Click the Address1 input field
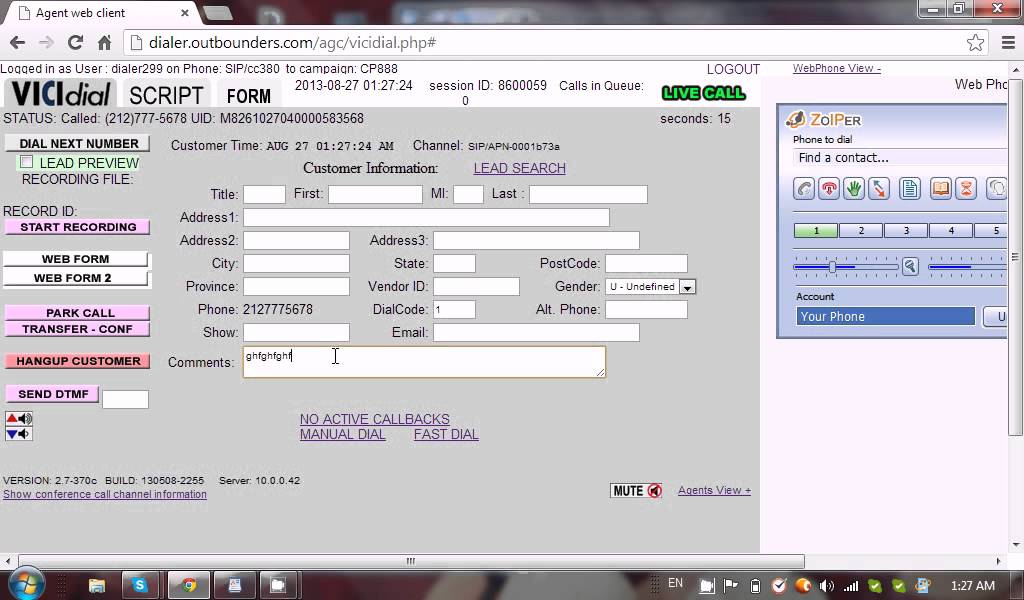1024x600 pixels. pyautogui.click(x=426, y=217)
